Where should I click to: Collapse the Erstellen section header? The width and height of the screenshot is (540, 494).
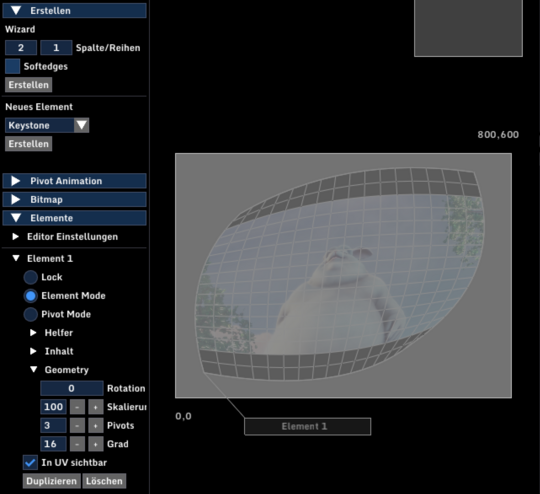(x=74, y=10)
